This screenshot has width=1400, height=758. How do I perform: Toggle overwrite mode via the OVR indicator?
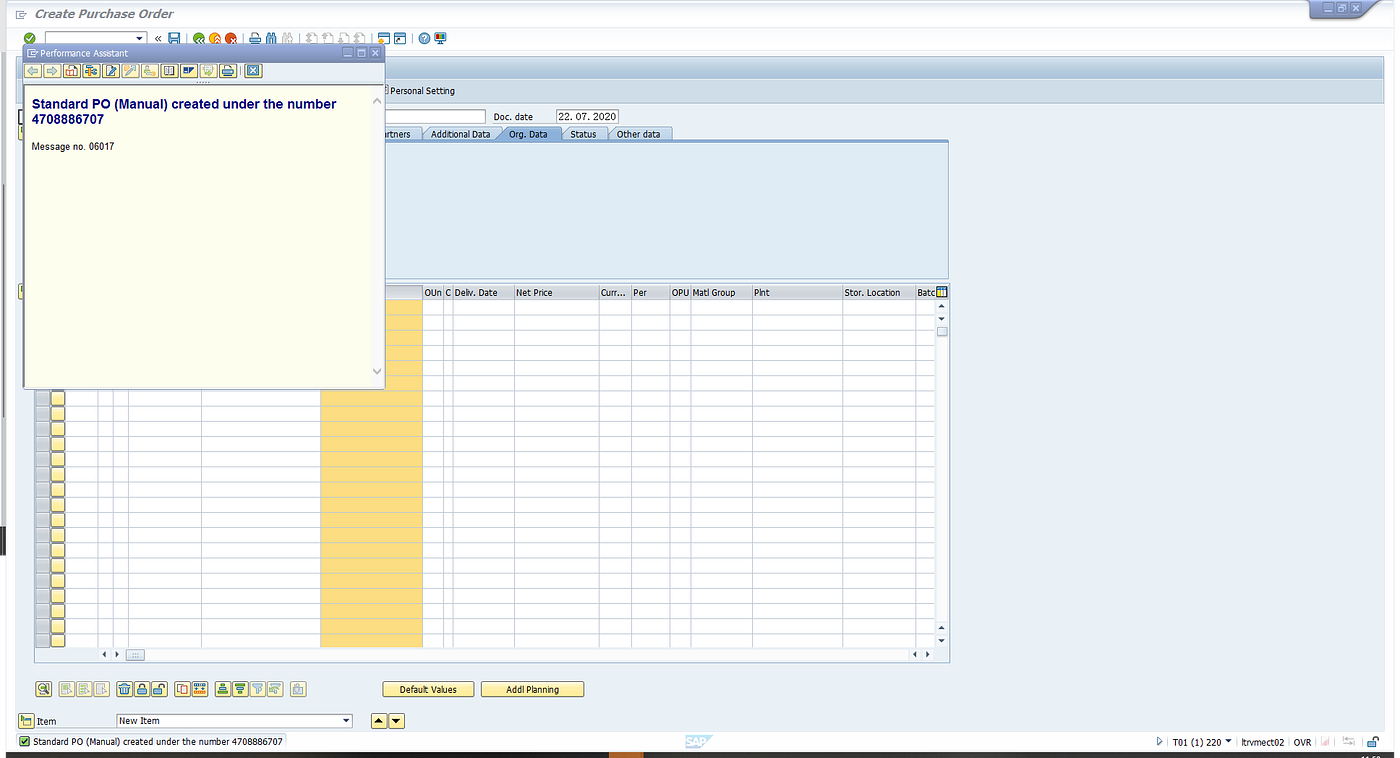[x=1302, y=742]
